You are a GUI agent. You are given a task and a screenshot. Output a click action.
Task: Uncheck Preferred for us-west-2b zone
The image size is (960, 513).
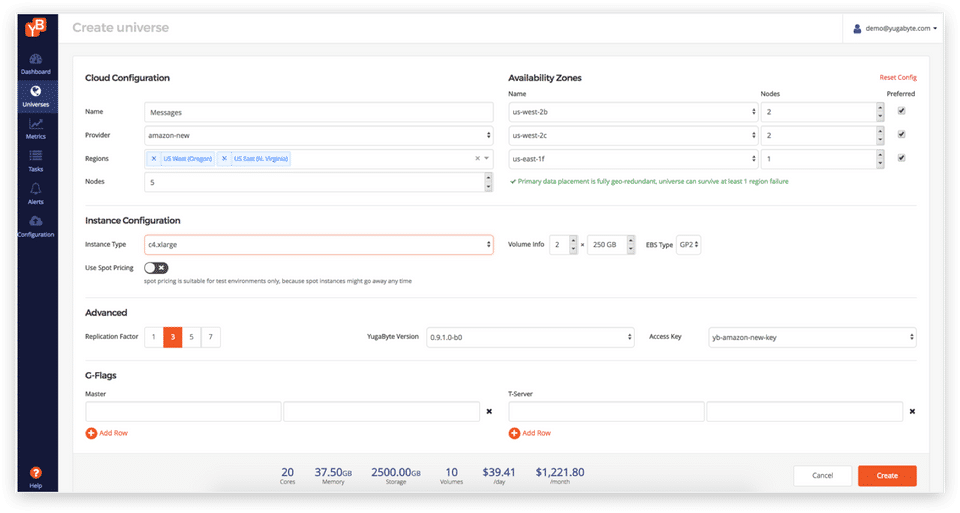(901, 111)
